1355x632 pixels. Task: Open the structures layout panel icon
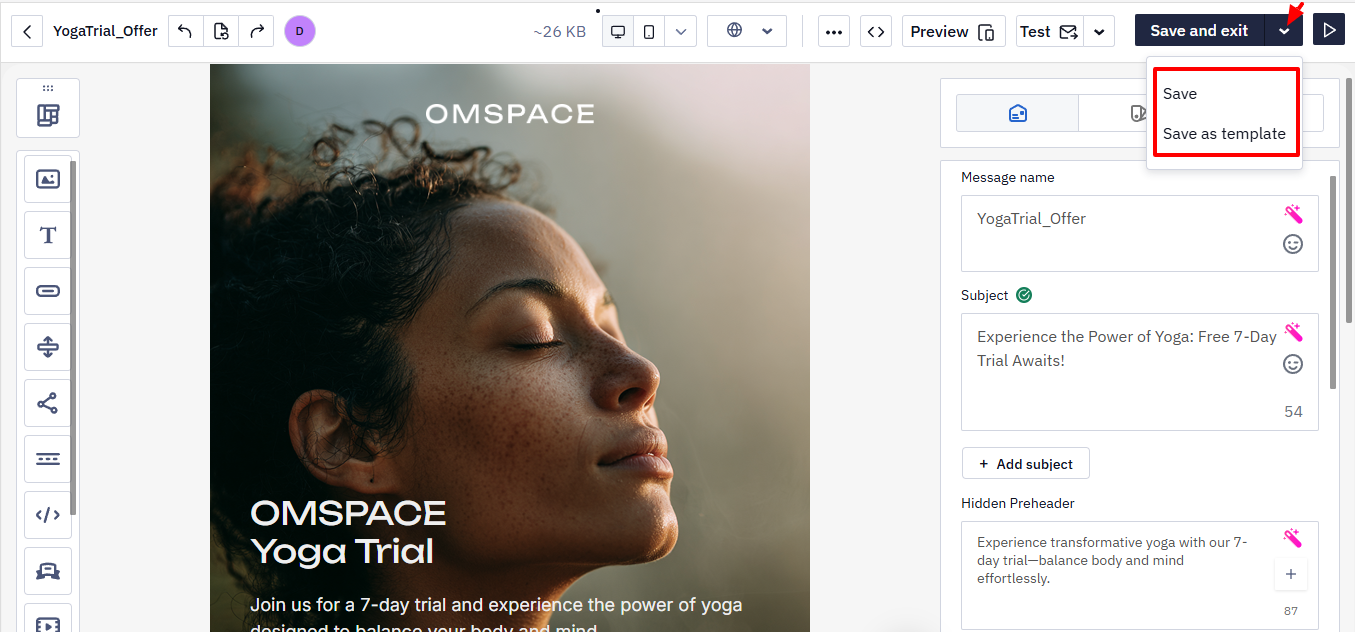tap(48, 115)
